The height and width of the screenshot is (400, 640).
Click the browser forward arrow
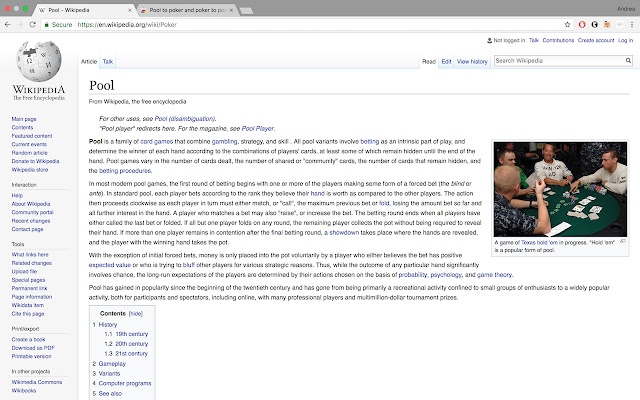(x=20, y=24)
